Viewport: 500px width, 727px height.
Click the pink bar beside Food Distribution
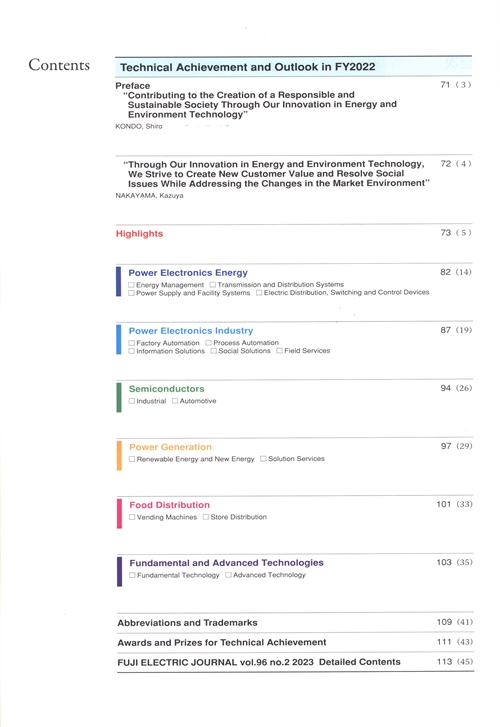click(119, 513)
